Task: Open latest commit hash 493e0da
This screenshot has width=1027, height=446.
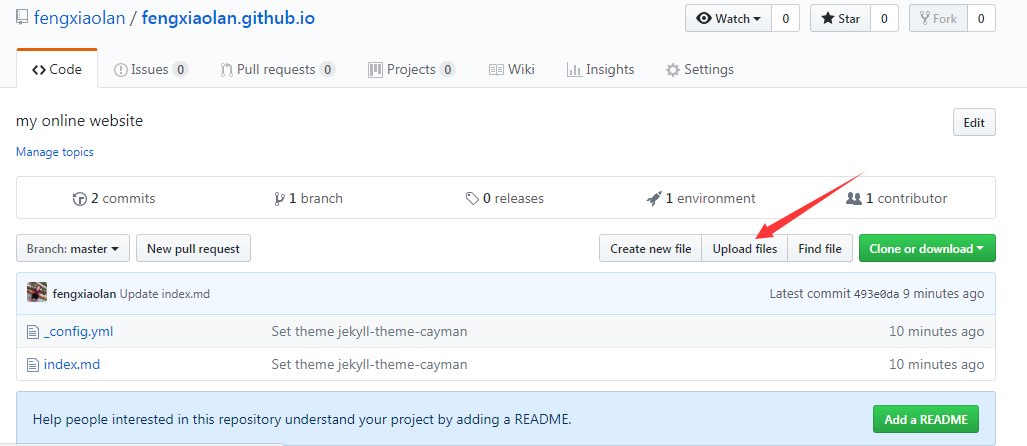Action: click(x=876, y=294)
